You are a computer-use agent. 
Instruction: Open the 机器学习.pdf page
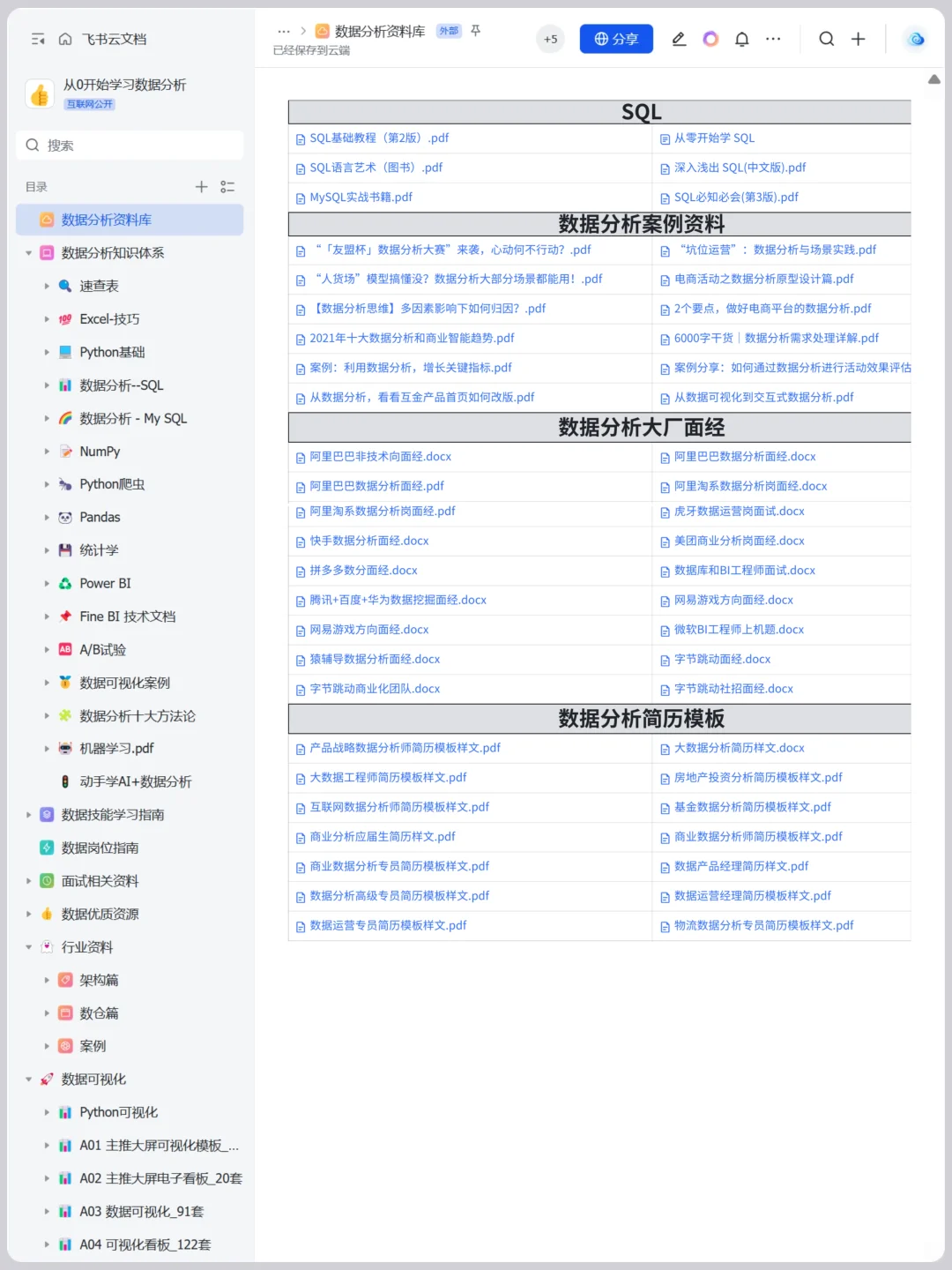coord(116,749)
